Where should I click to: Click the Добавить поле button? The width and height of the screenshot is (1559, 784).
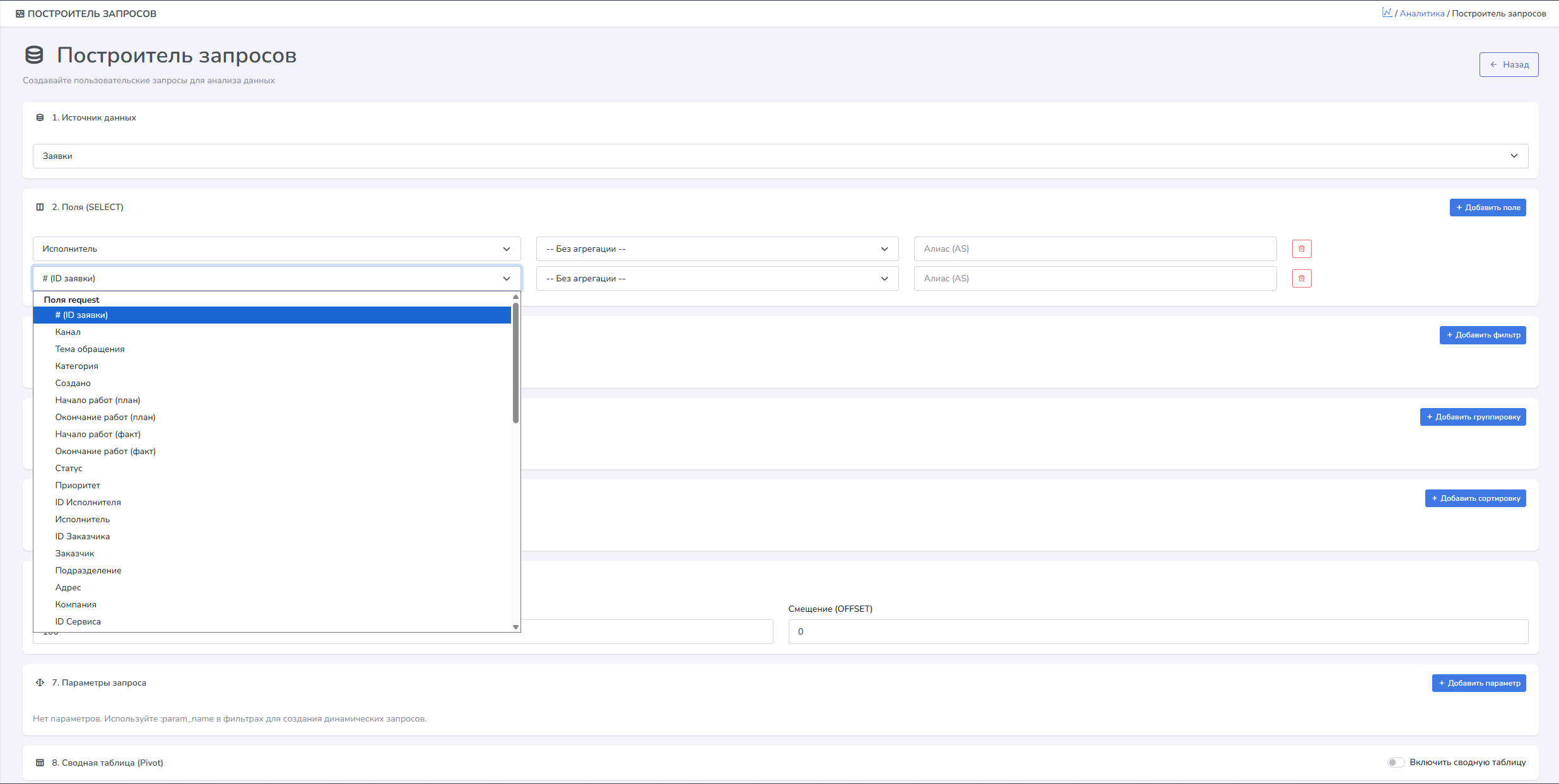(1487, 208)
